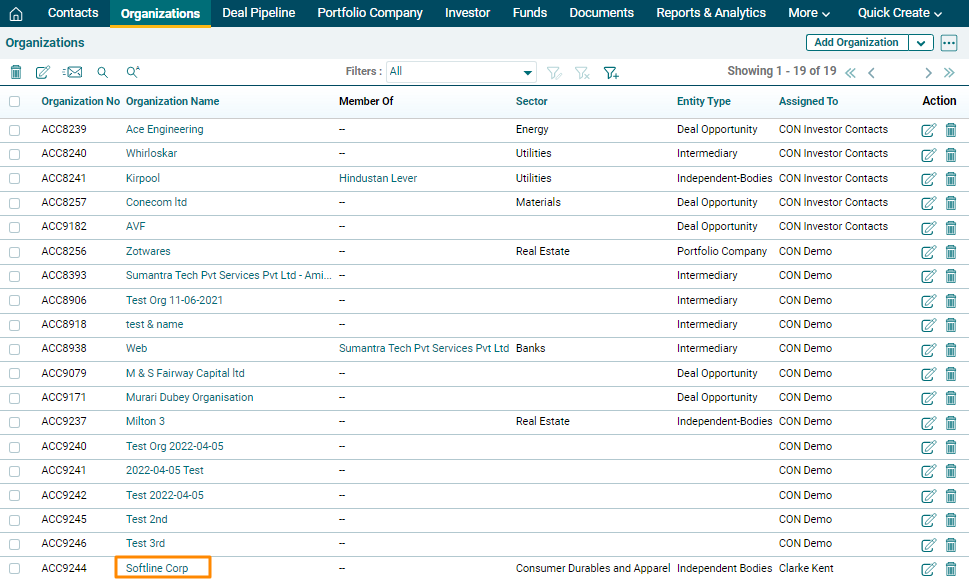Select the checkbox for Softline Corp
Screen dimensions: 969x581
coord(14,568)
